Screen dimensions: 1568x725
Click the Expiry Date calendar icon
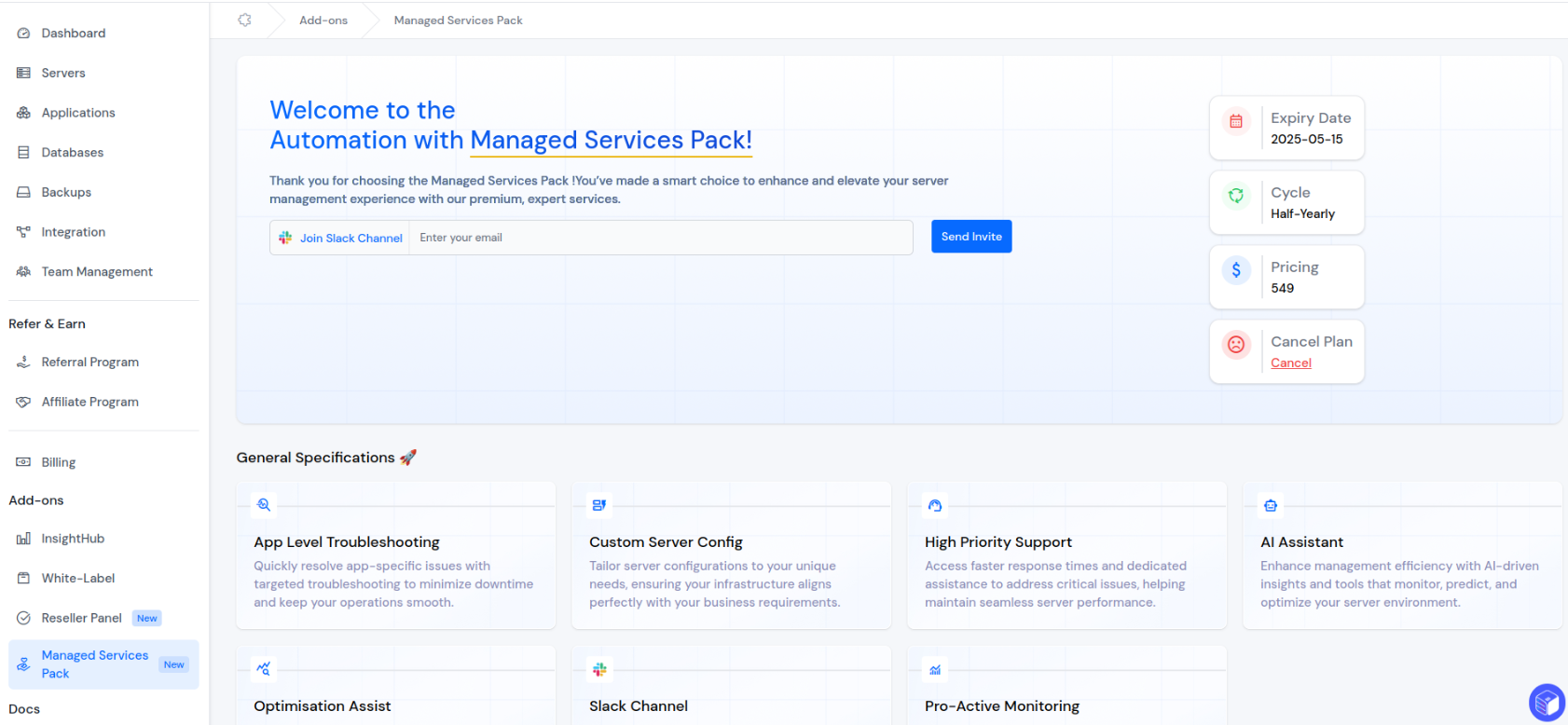[1236, 121]
